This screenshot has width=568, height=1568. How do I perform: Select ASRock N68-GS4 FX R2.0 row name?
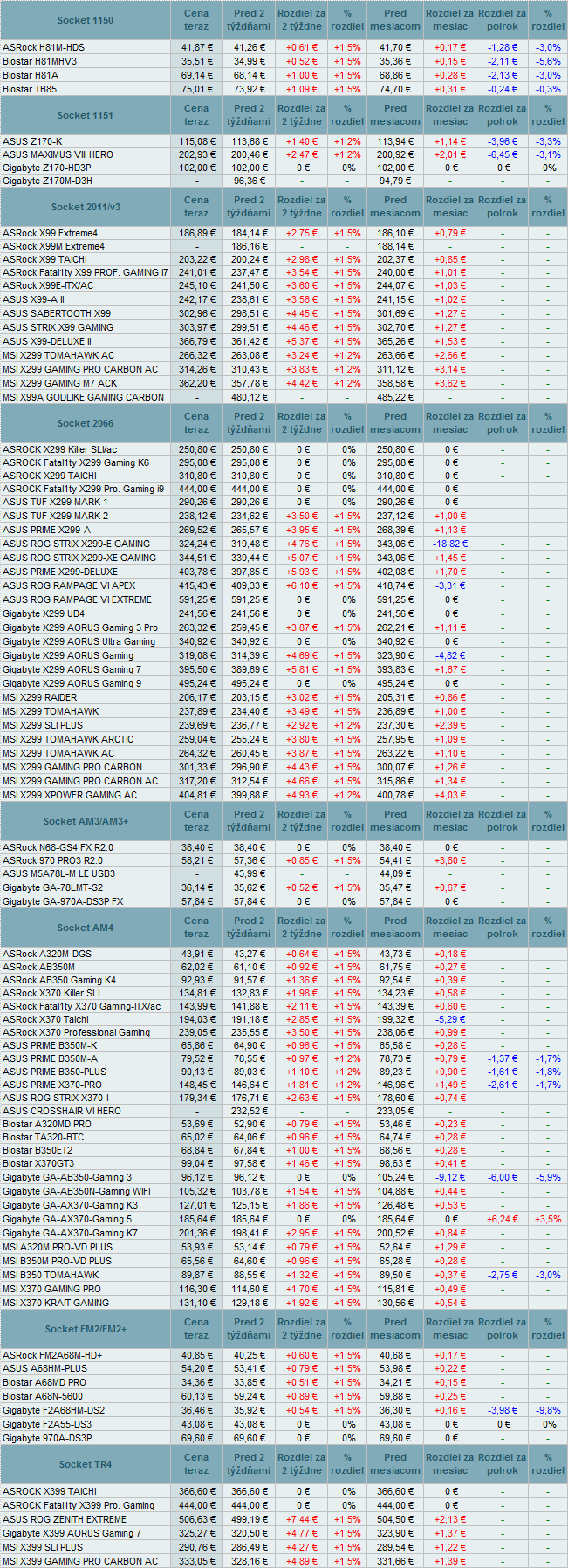point(58,847)
